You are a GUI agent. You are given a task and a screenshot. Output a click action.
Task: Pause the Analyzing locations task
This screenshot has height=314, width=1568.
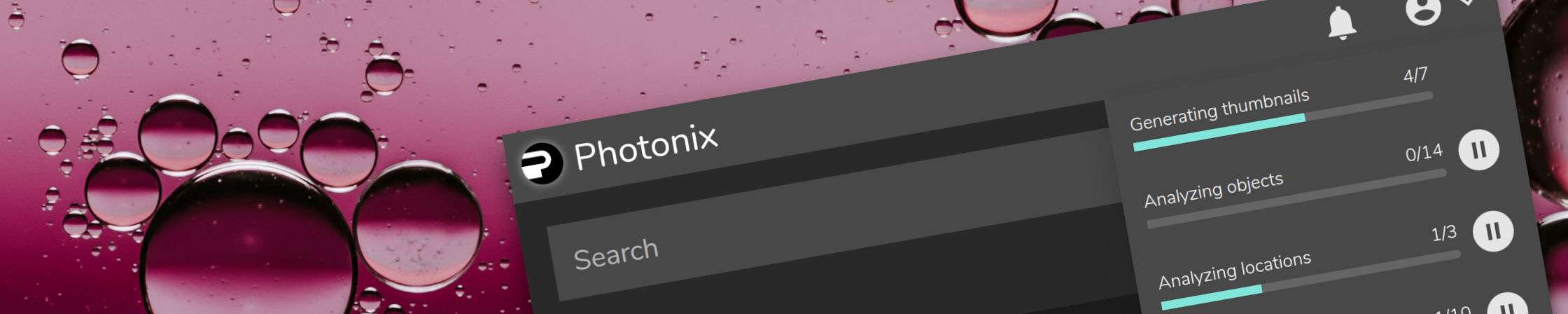click(1493, 231)
